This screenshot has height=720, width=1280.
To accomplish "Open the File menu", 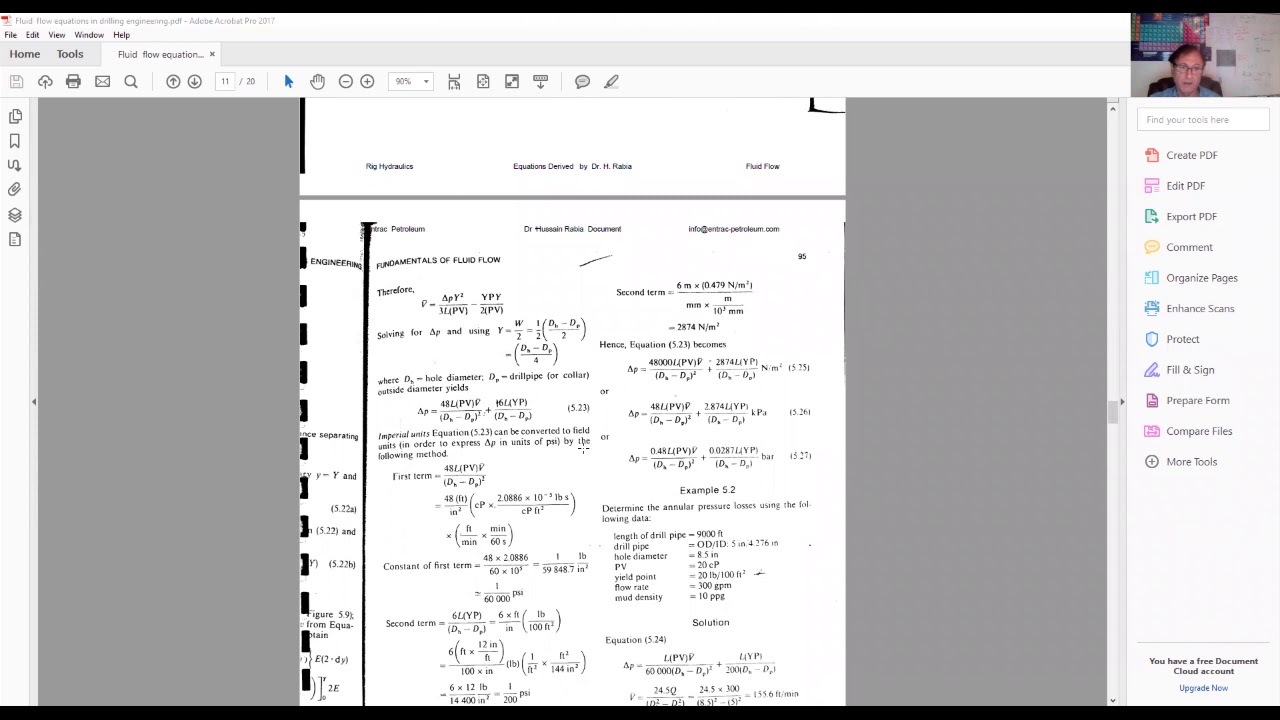I will (x=10, y=35).
